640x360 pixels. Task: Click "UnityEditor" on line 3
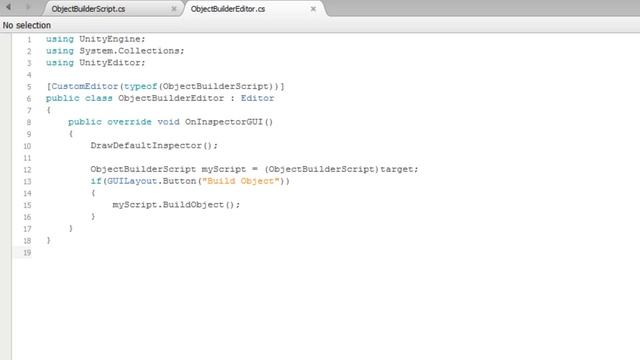[x=110, y=63]
